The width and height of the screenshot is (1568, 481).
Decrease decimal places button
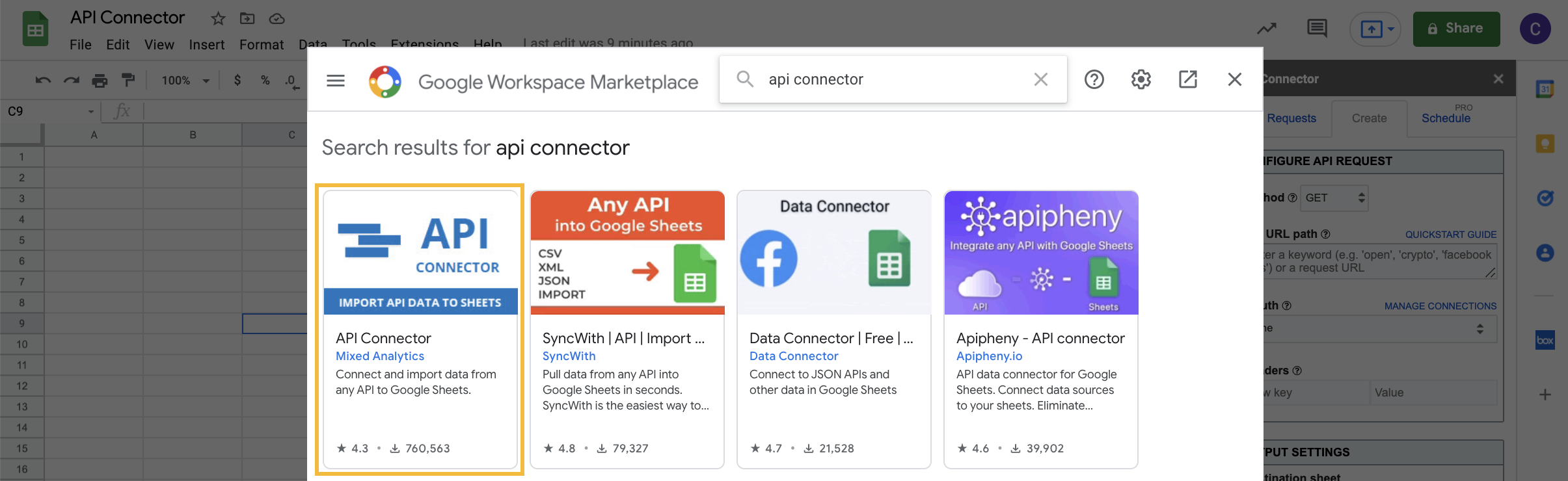[x=292, y=81]
